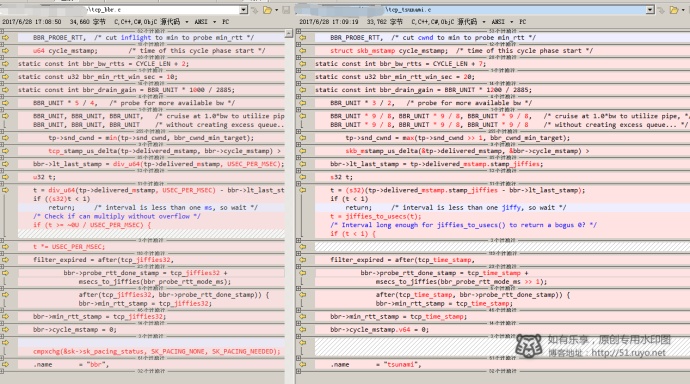
Task: Open left file format dropdown 'C,C++,C#,ObjC 源代码'
Action: pyautogui.click(x=187, y=22)
